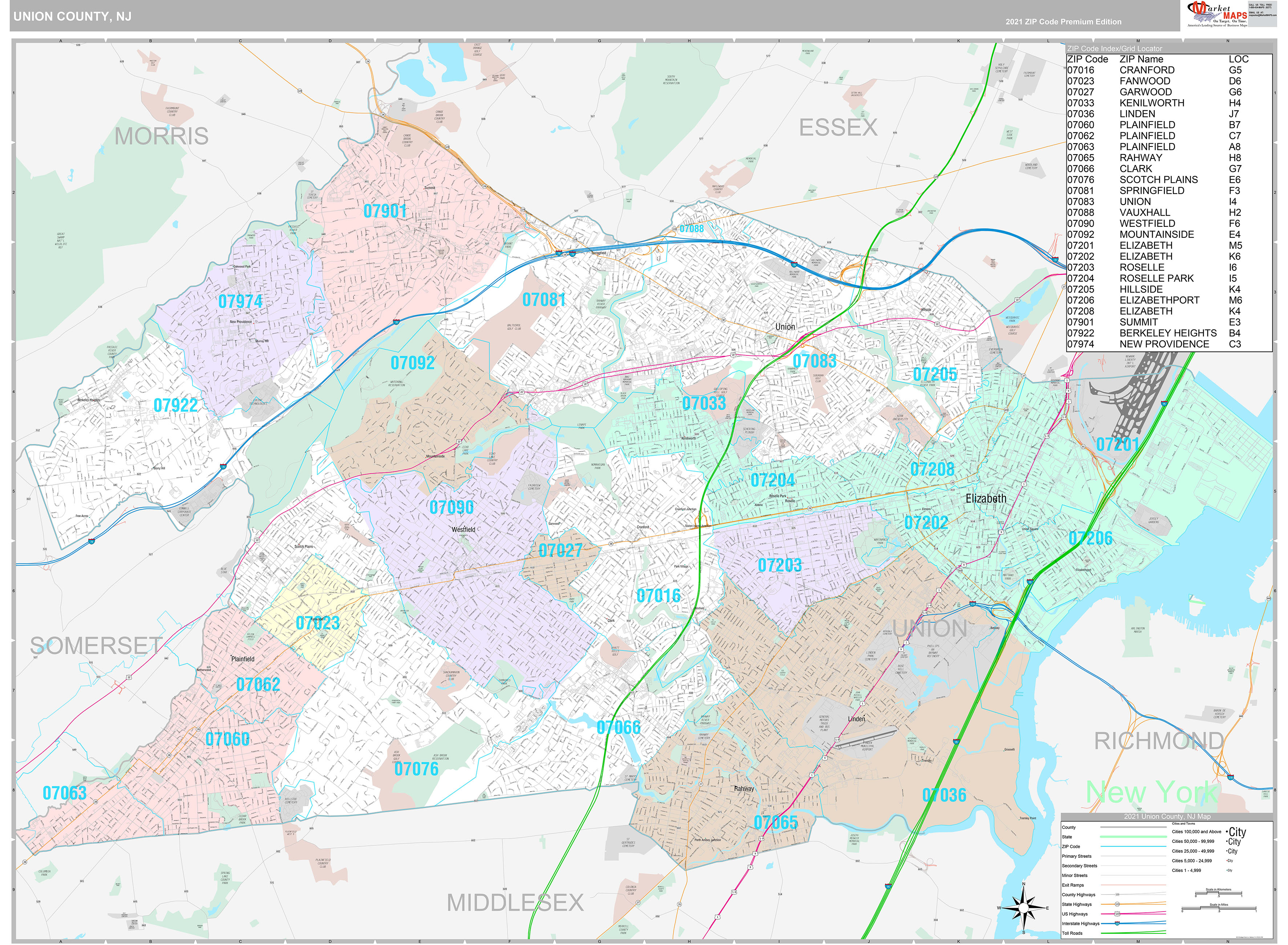The image size is (1288, 945).
Task: Click the 07065 ZIP label on the map
Action: point(776,823)
